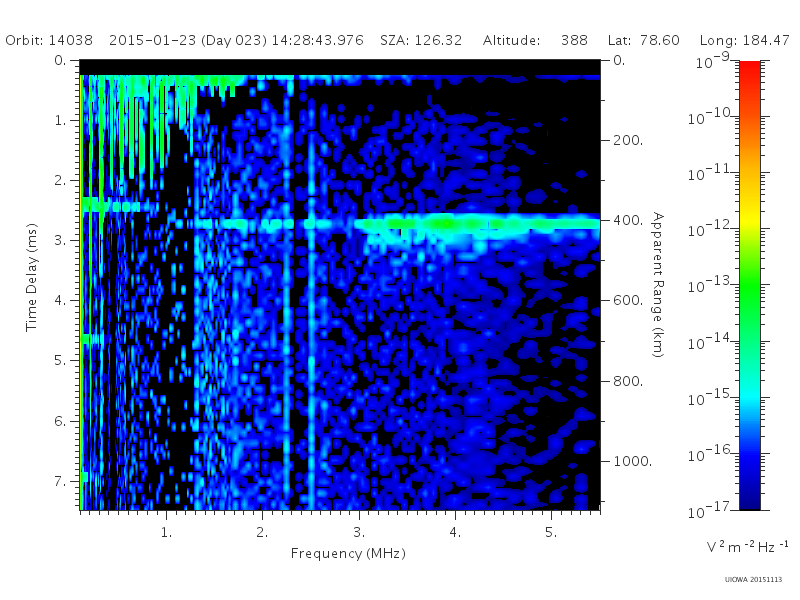Click the 'Altitude:' label

coord(511,40)
